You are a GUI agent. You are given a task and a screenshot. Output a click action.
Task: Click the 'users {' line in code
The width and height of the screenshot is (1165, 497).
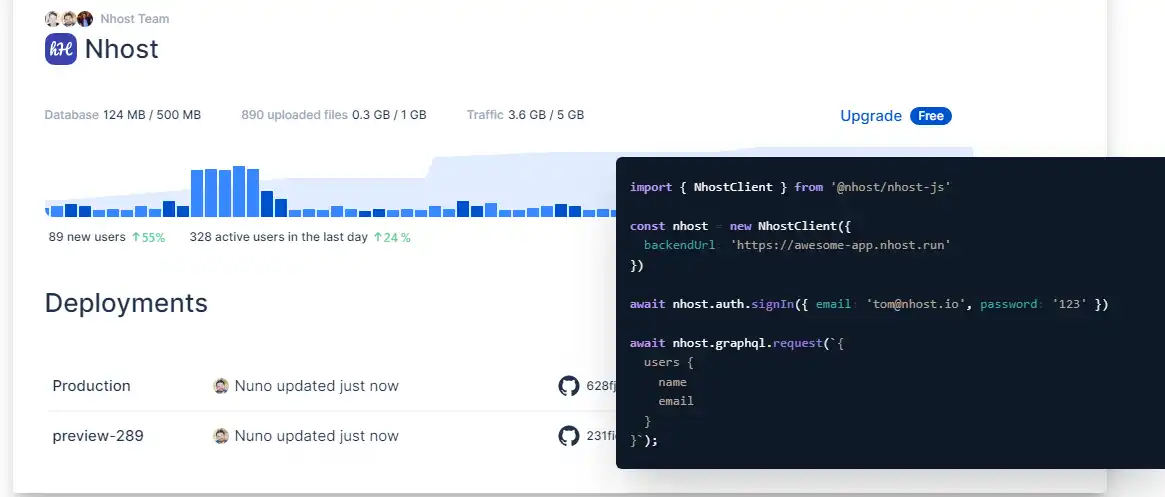tap(669, 363)
